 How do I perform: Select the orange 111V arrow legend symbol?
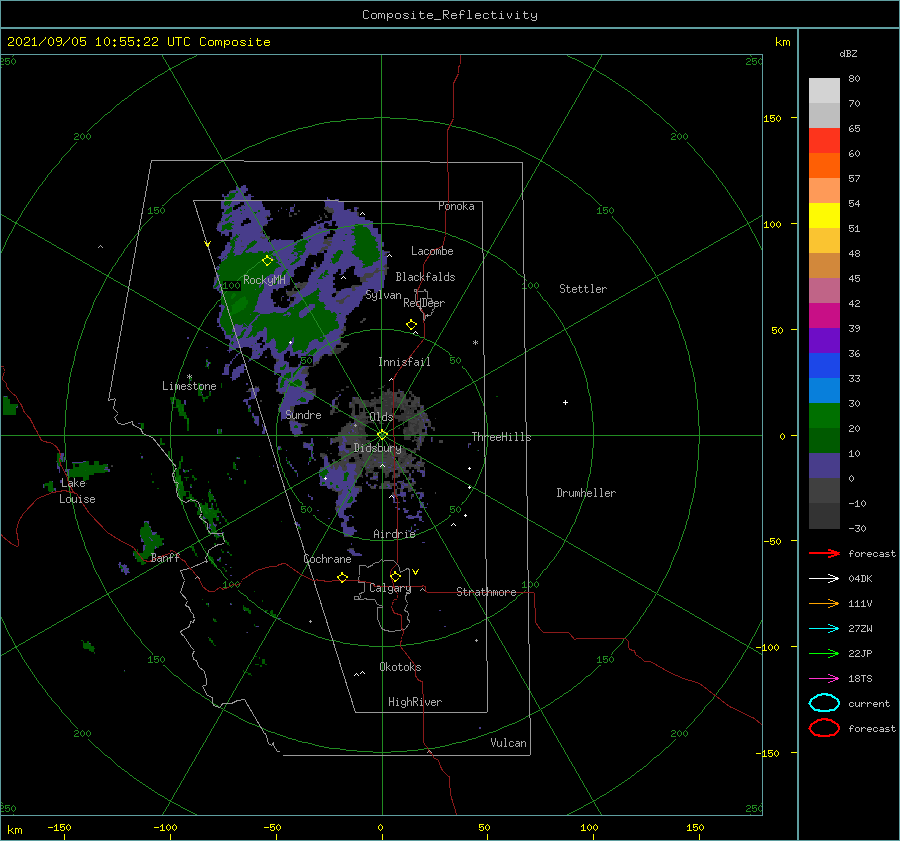click(824, 603)
